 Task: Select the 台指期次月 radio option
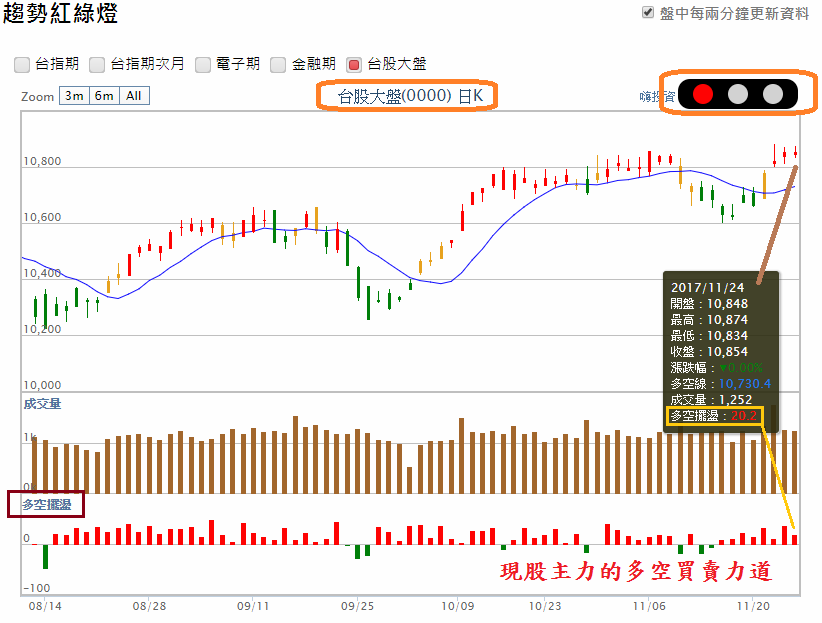97,65
